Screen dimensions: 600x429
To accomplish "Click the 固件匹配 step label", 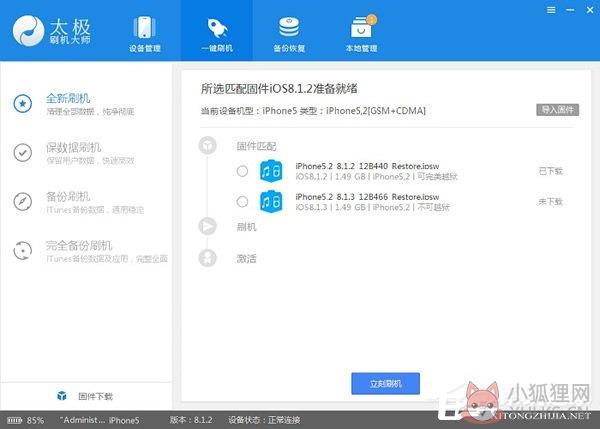I will (x=256, y=146).
